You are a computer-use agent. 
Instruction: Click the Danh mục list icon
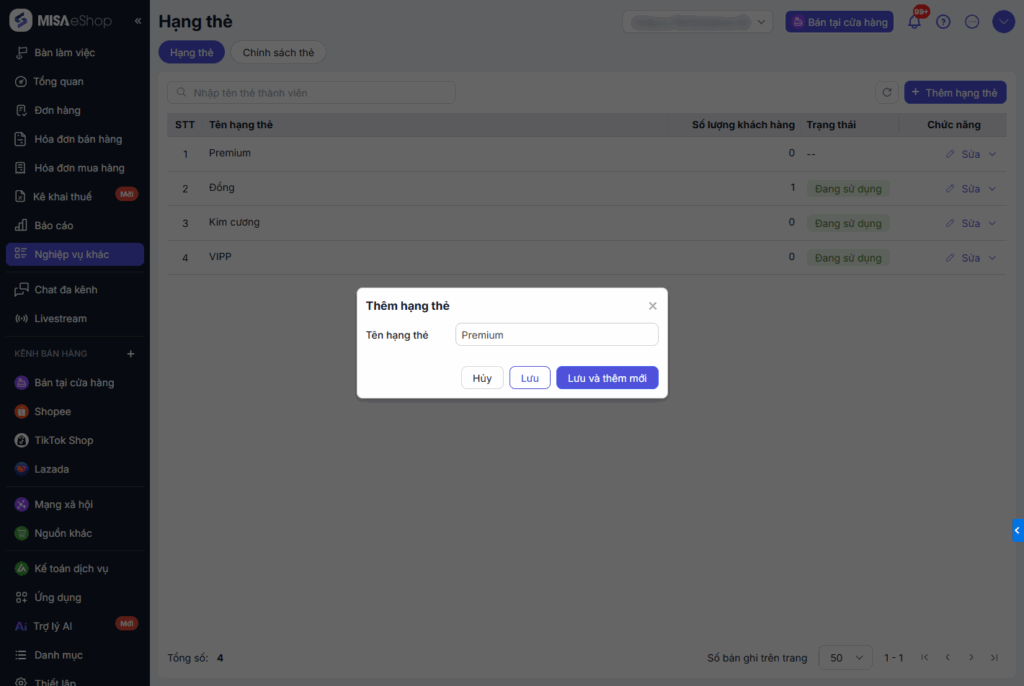21,655
